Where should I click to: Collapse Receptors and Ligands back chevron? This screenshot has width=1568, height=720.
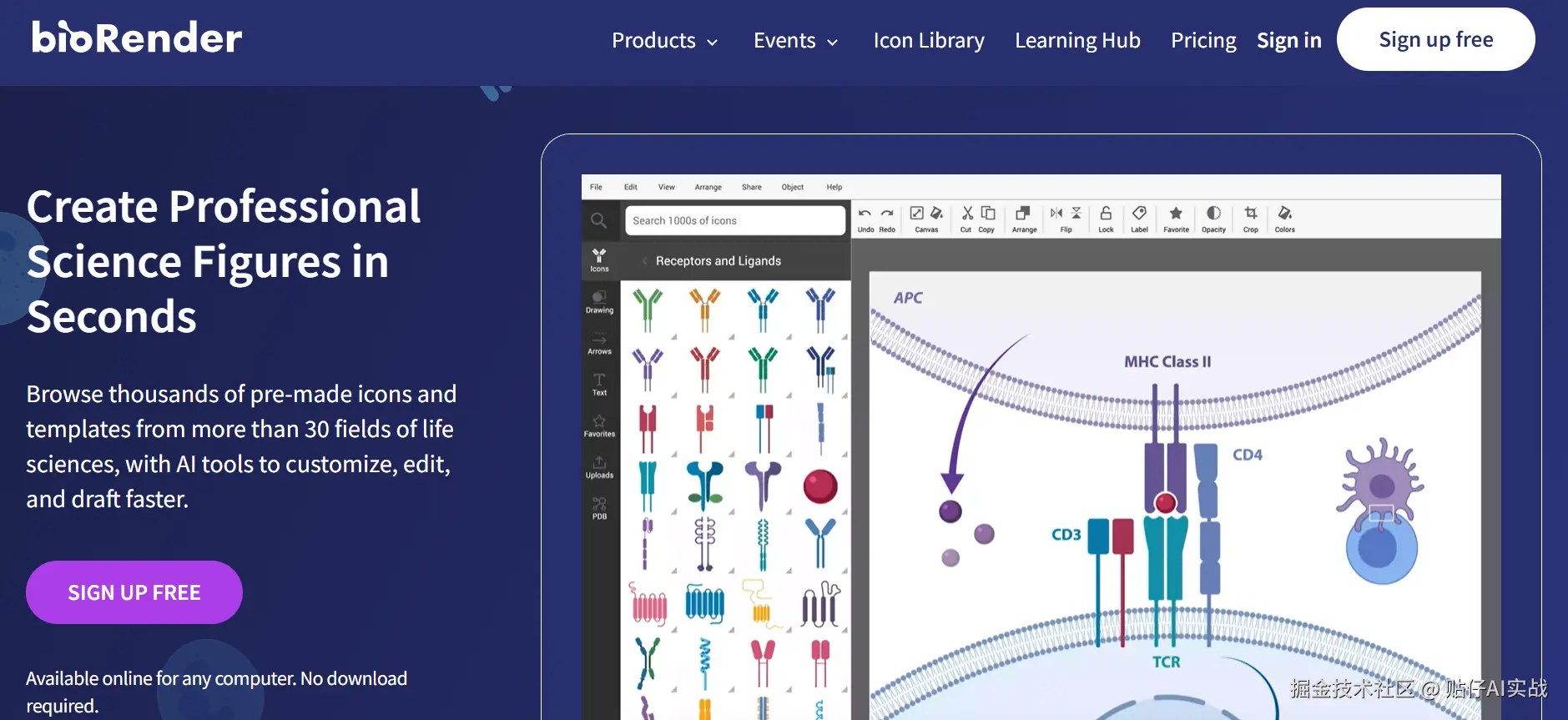[645, 261]
